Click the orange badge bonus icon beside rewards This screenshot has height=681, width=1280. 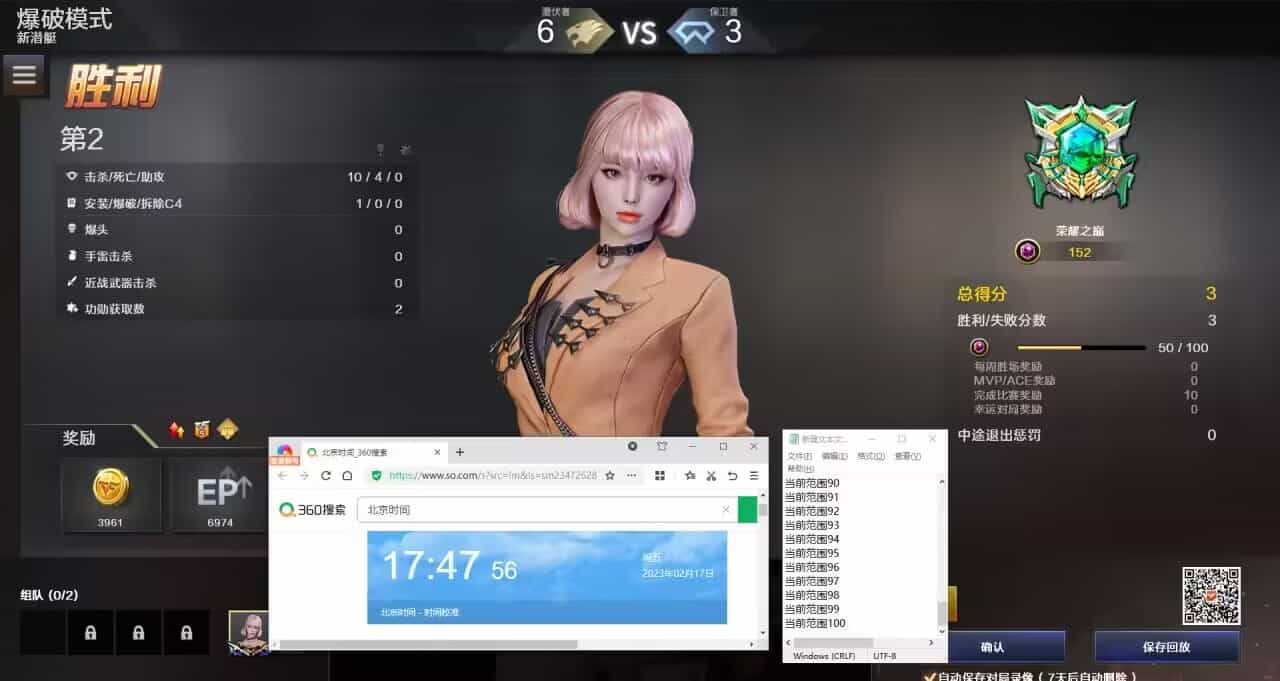(x=203, y=430)
